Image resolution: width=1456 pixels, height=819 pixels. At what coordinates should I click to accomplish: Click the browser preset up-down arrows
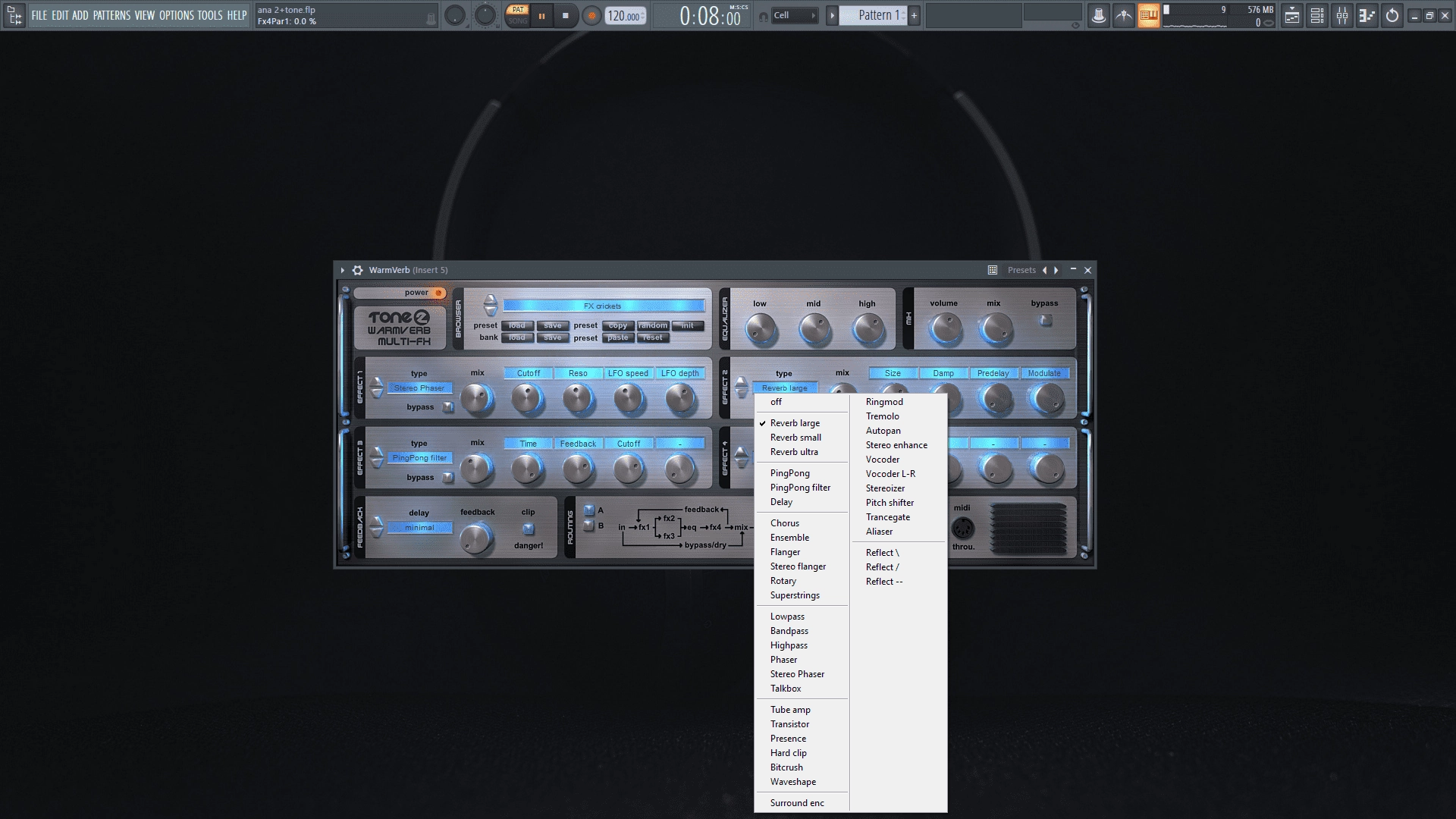tap(491, 305)
